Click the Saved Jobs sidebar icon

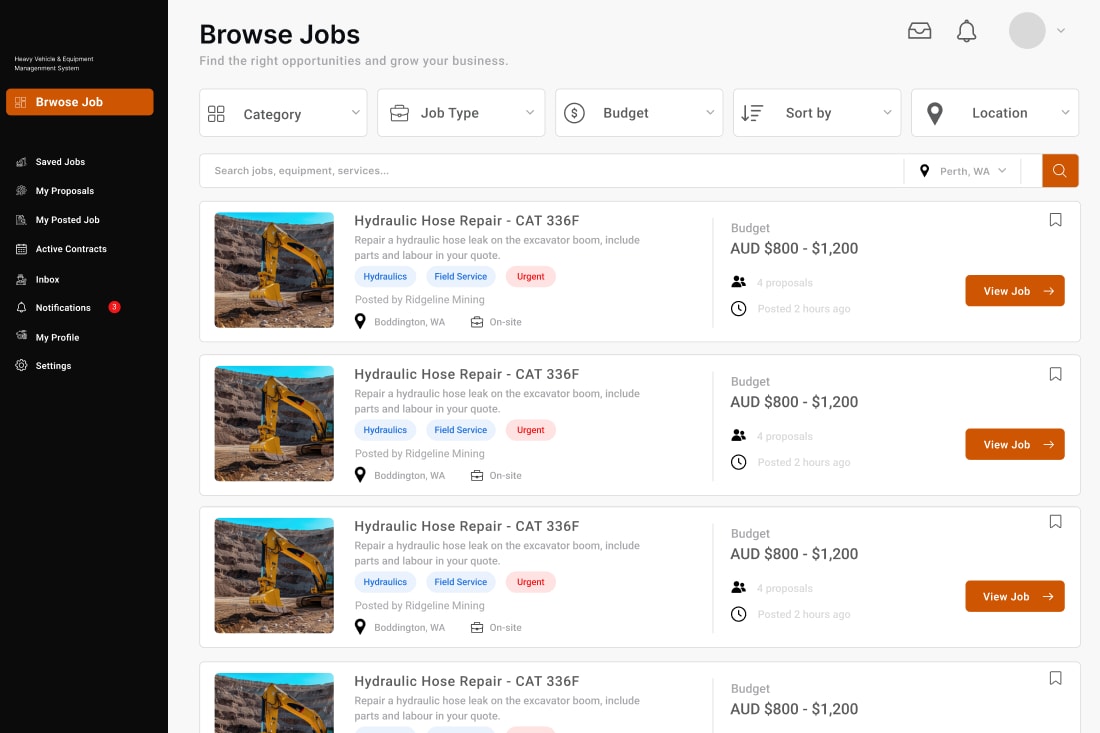tap(21, 161)
